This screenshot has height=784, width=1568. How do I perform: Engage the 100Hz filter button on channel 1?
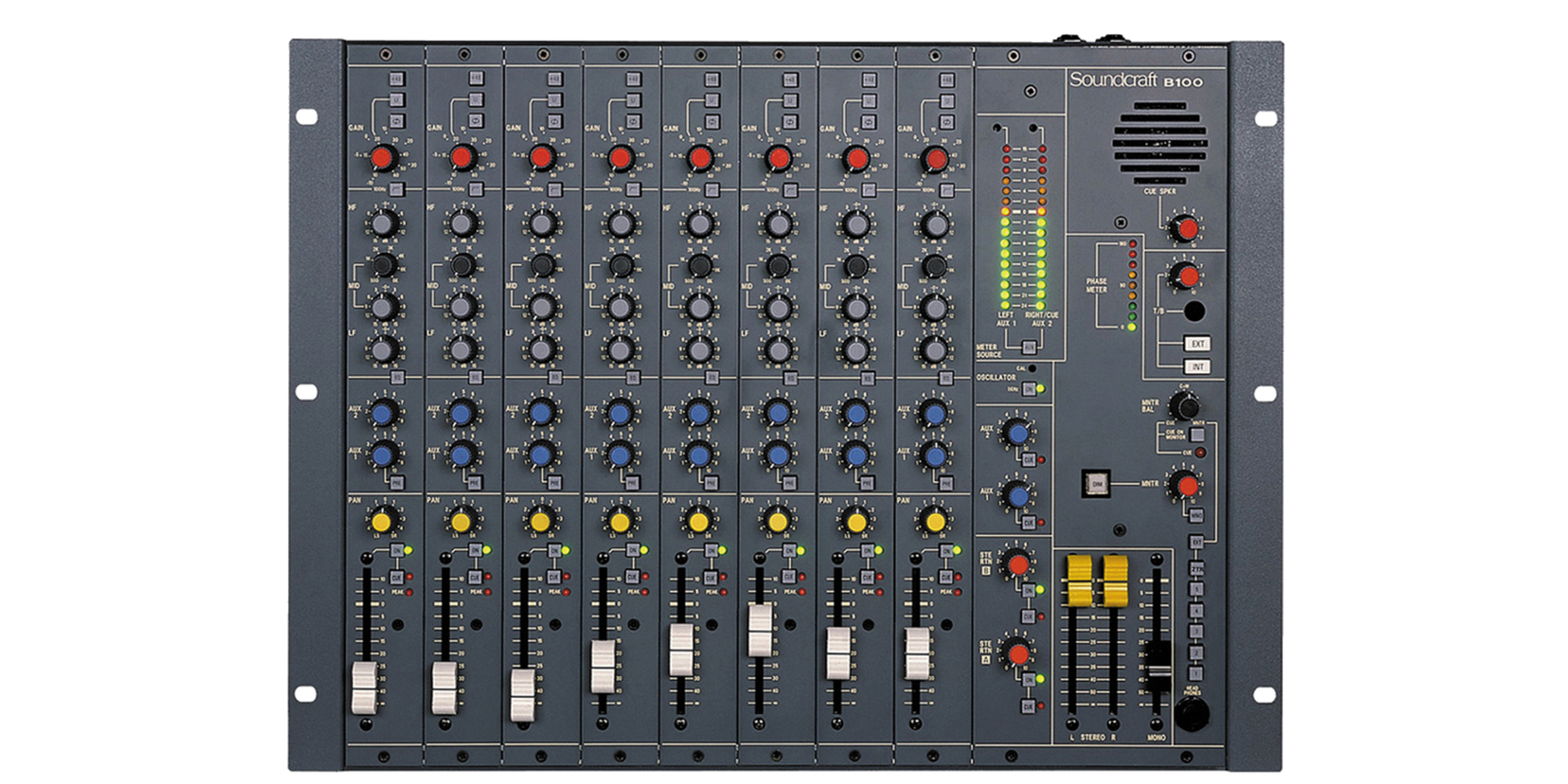tap(397, 189)
